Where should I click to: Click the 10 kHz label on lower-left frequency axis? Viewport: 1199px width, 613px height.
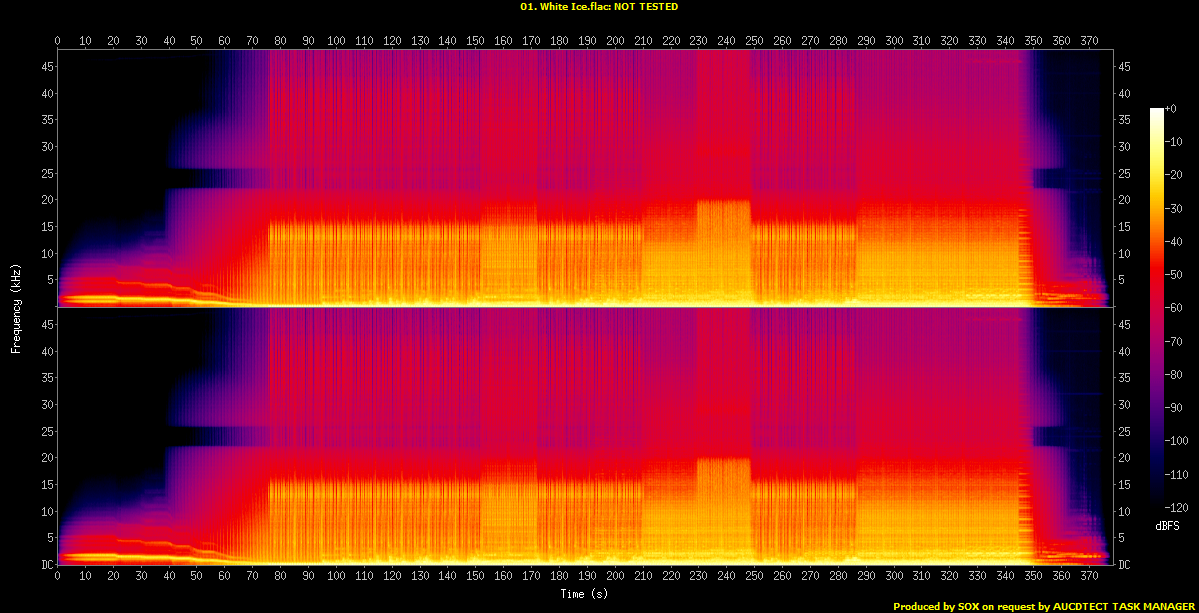coord(45,511)
